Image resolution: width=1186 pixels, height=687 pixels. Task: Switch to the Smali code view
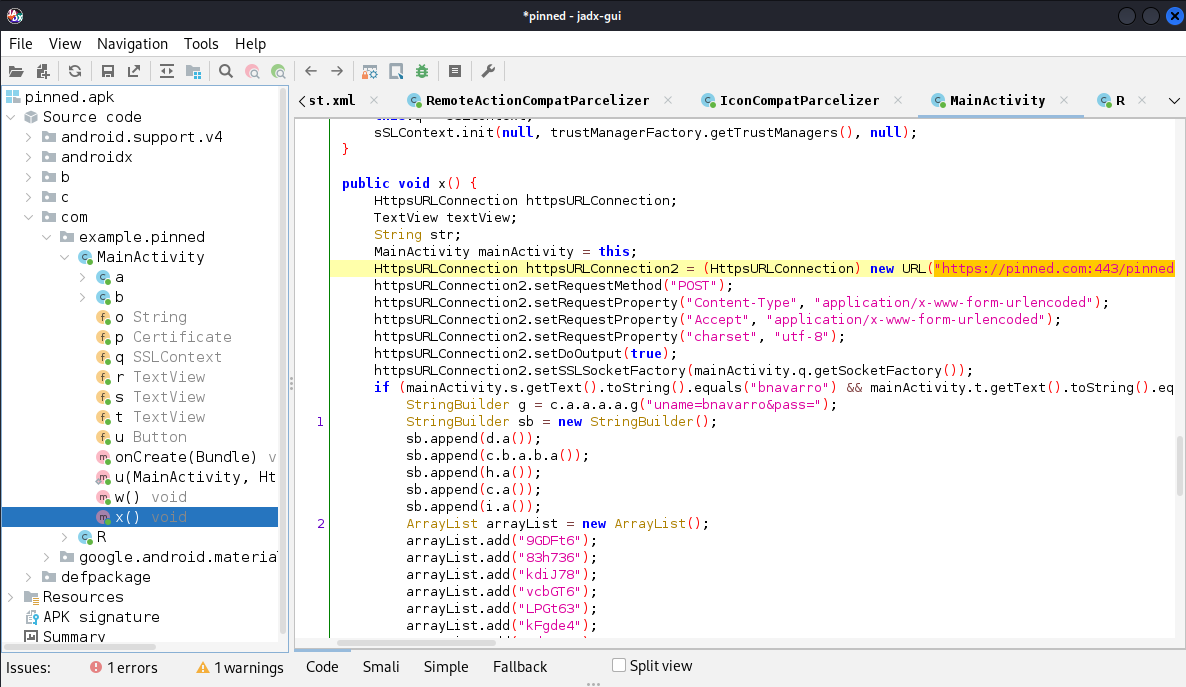click(x=380, y=667)
